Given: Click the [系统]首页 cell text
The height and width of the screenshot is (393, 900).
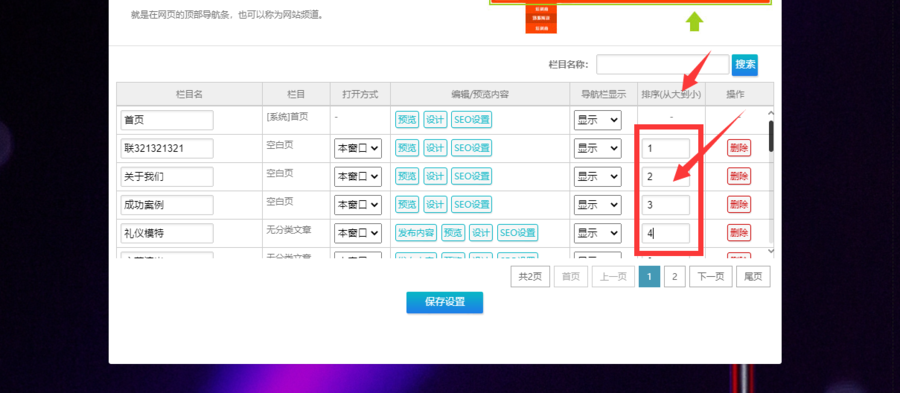Looking at the screenshot, I should click(x=287, y=116).
